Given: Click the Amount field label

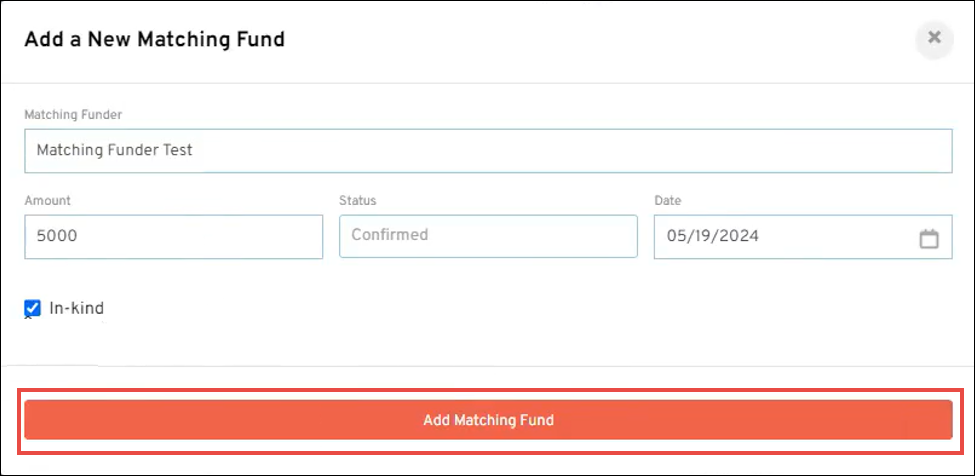Looking at the screenshot, I should [48, 201].
